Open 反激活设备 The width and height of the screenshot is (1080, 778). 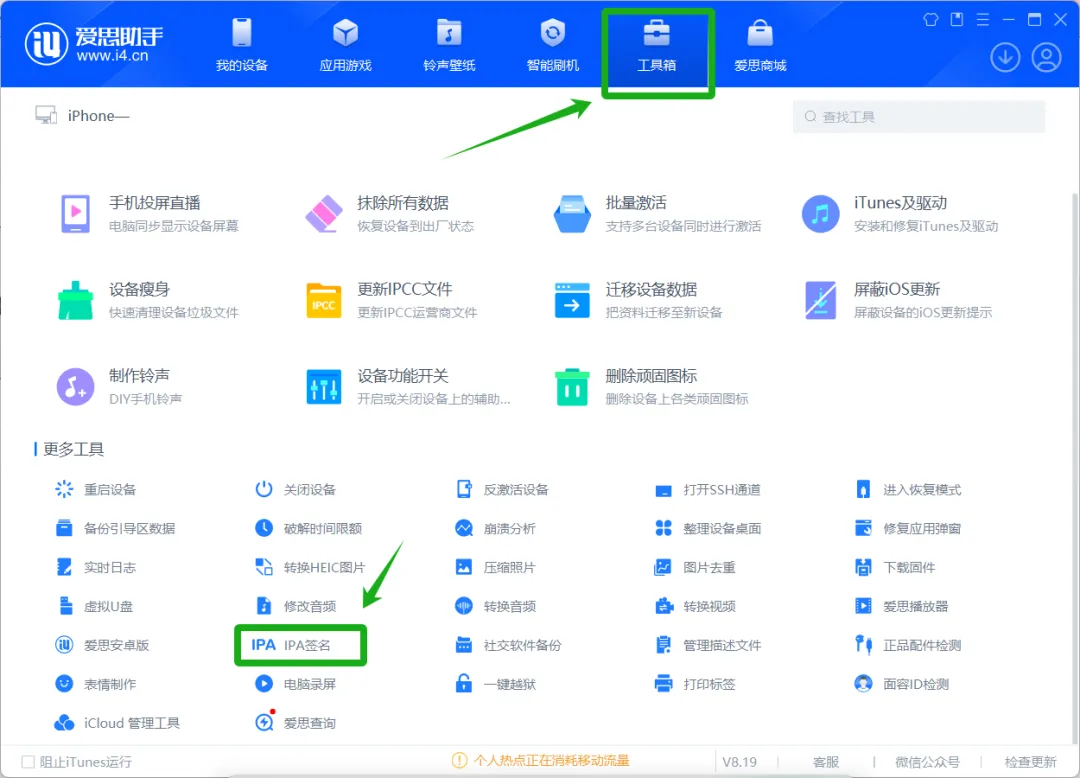pyautogui.click(x=502, y=490)
